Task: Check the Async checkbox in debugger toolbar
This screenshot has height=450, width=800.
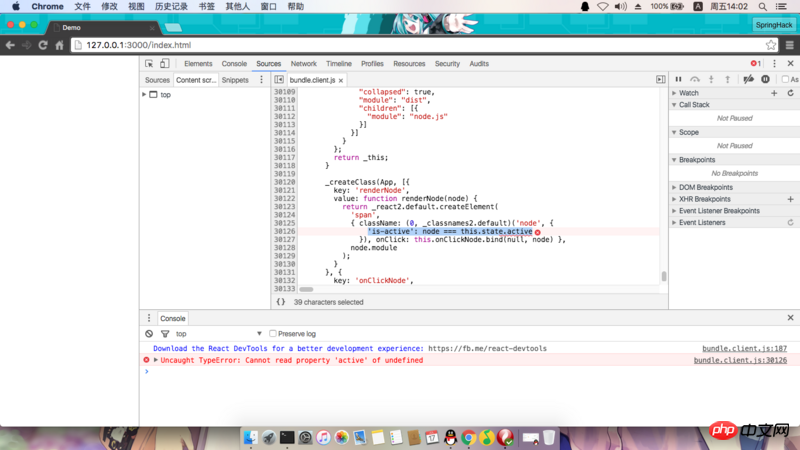Action: [x=785, y=79]
